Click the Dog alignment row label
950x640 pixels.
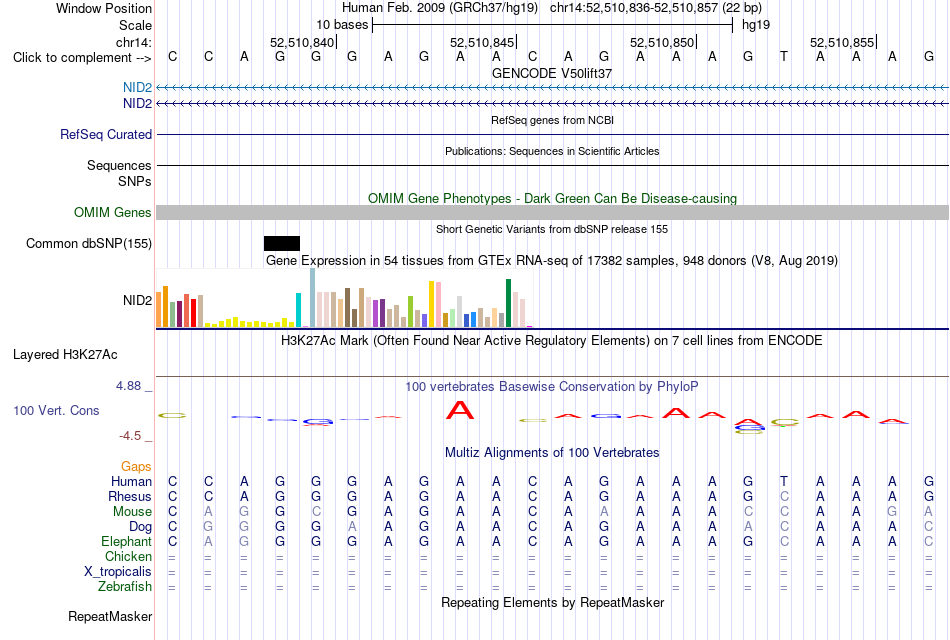click(140, 527)
